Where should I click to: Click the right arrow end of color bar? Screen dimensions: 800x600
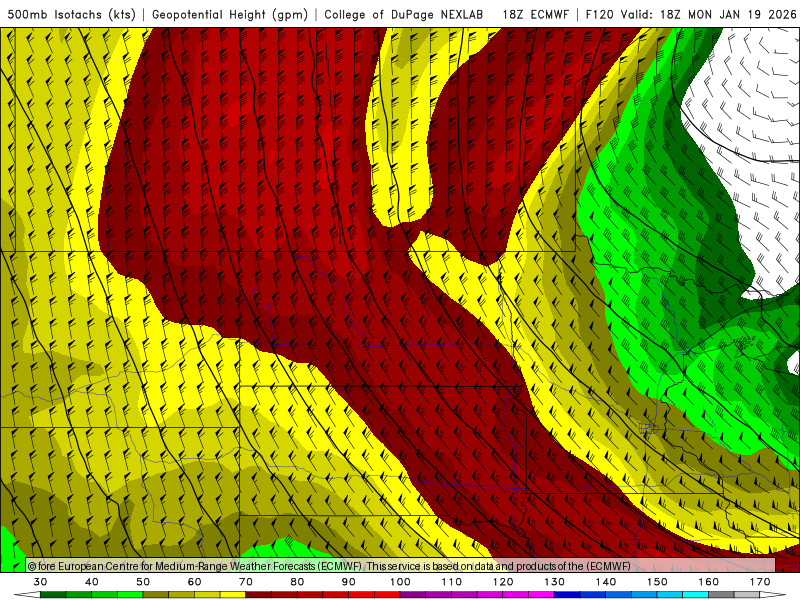(773, 594)
